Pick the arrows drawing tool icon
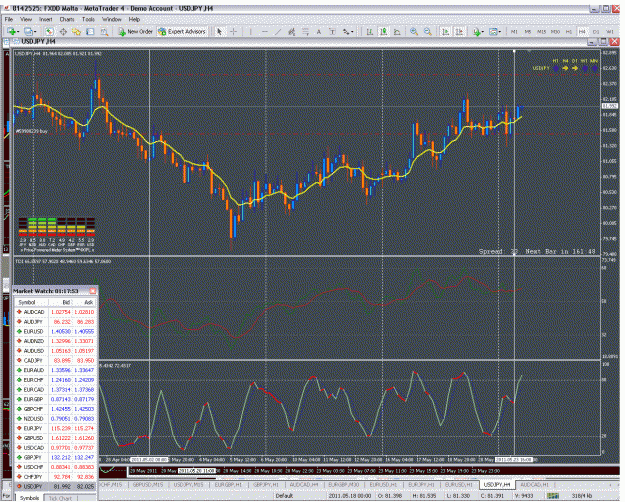 coord(345,31)
